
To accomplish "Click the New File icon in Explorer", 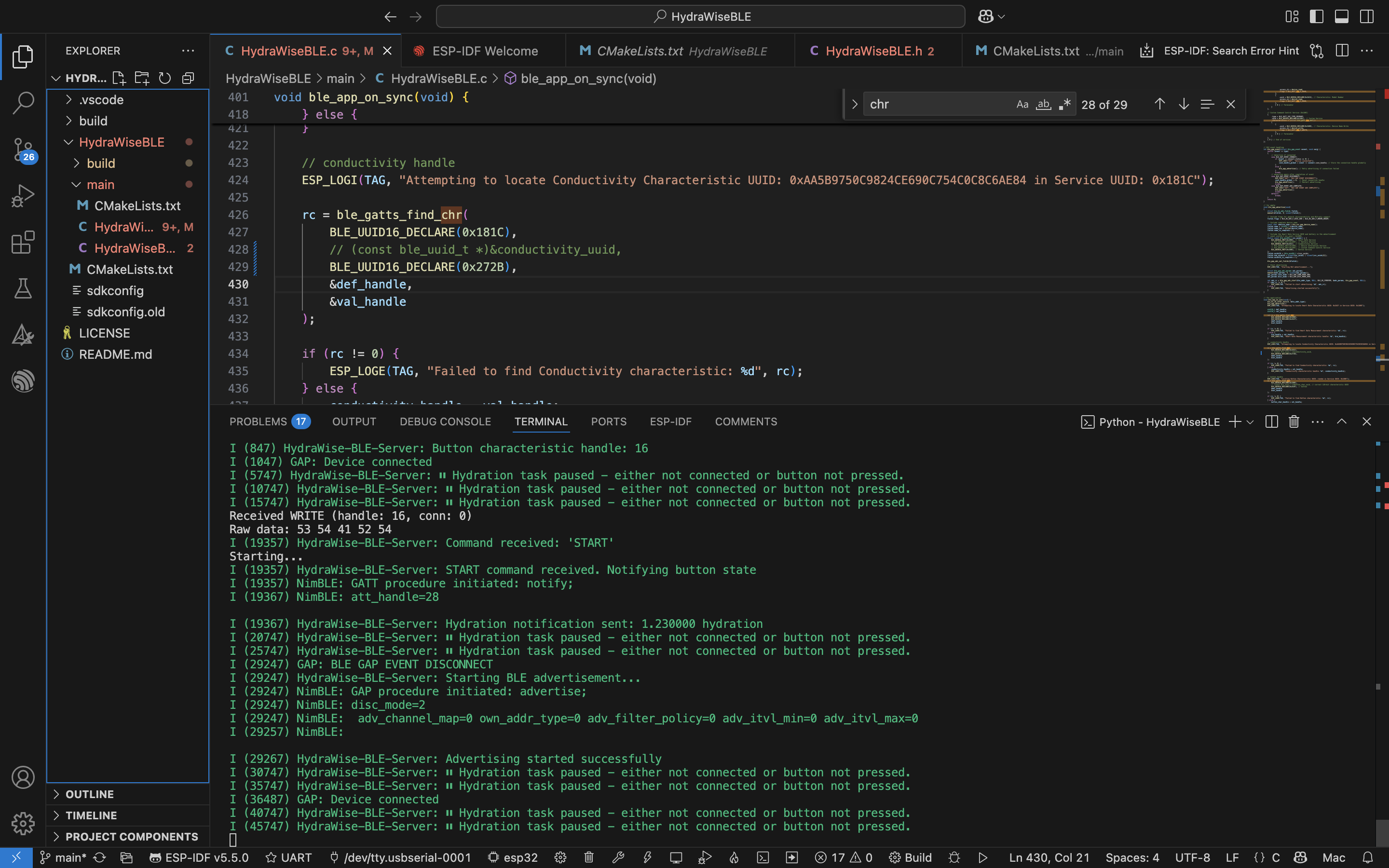I will 119,78.
